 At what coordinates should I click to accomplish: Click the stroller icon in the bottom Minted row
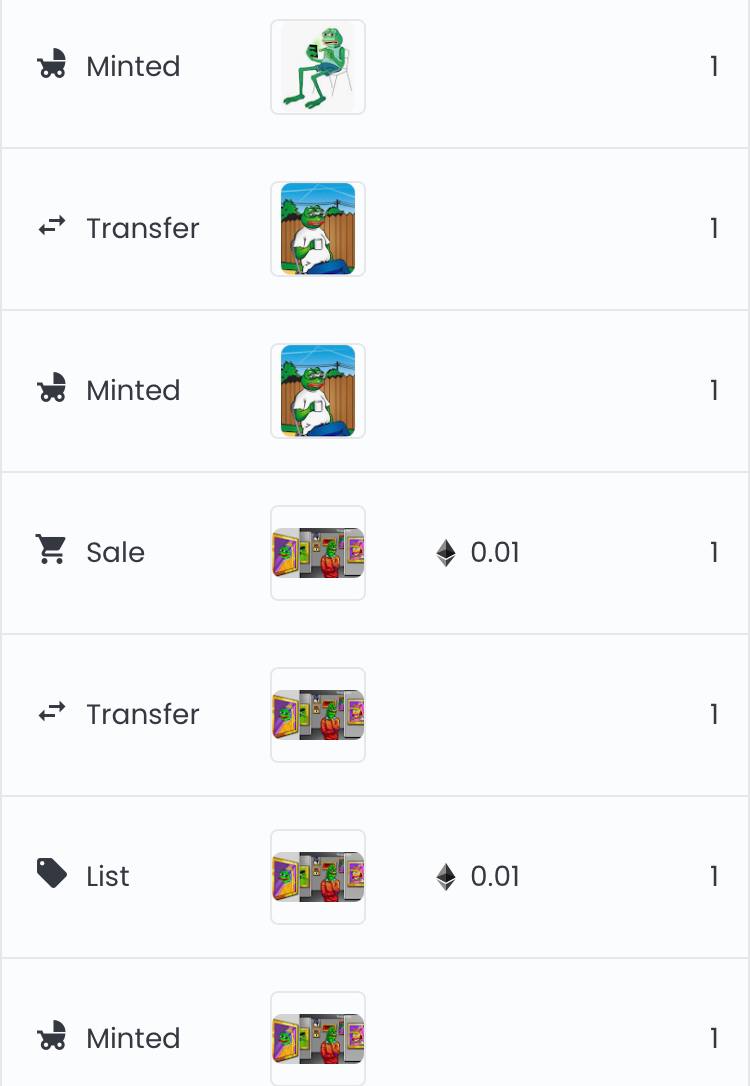pyautogui.click(x=51, y=1036)
